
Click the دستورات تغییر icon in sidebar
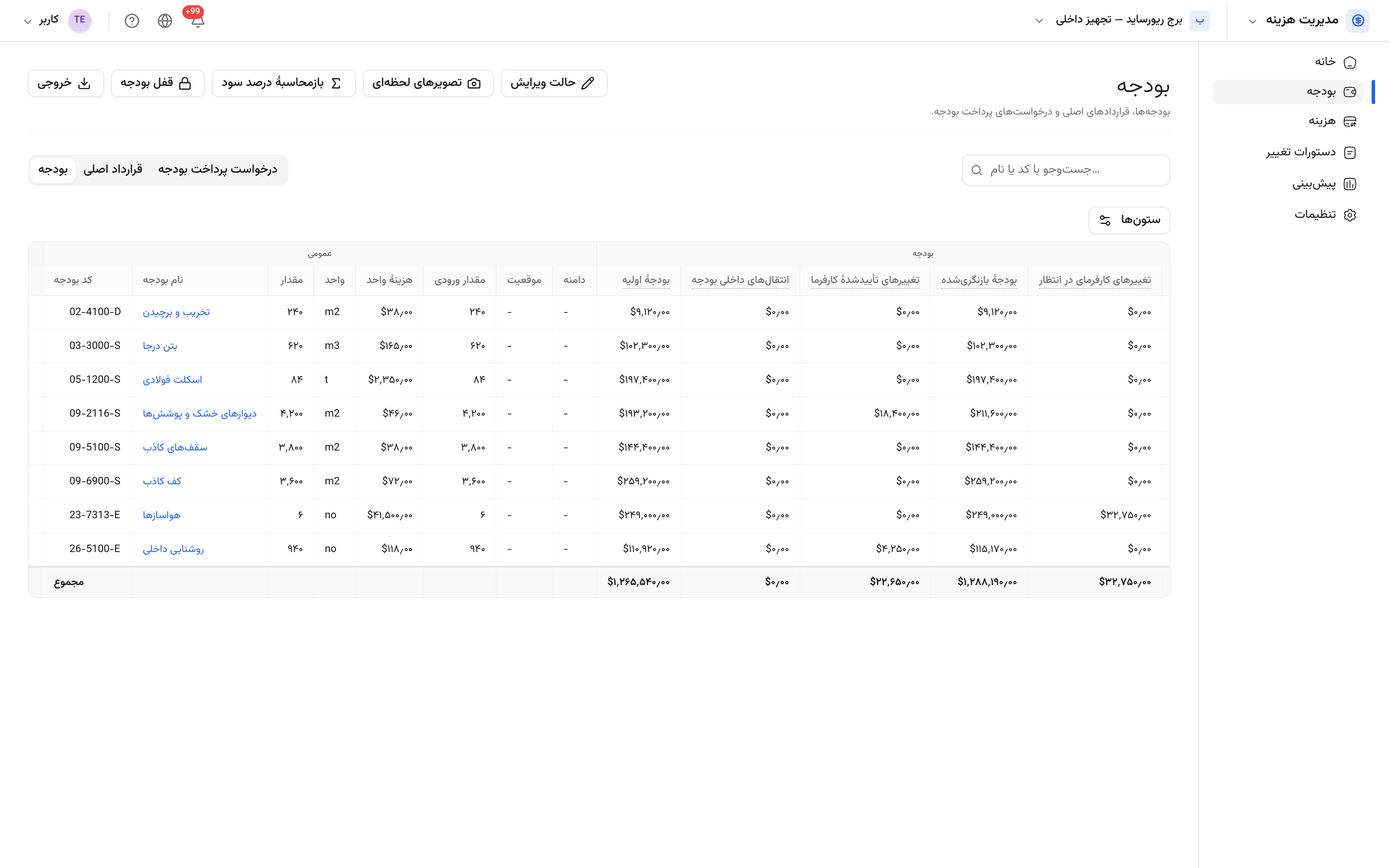(x=1350, y=152)
